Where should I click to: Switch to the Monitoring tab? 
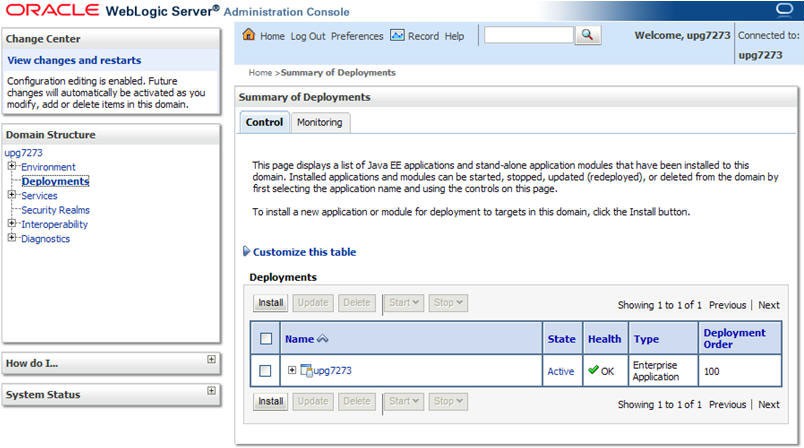(320, 123)
